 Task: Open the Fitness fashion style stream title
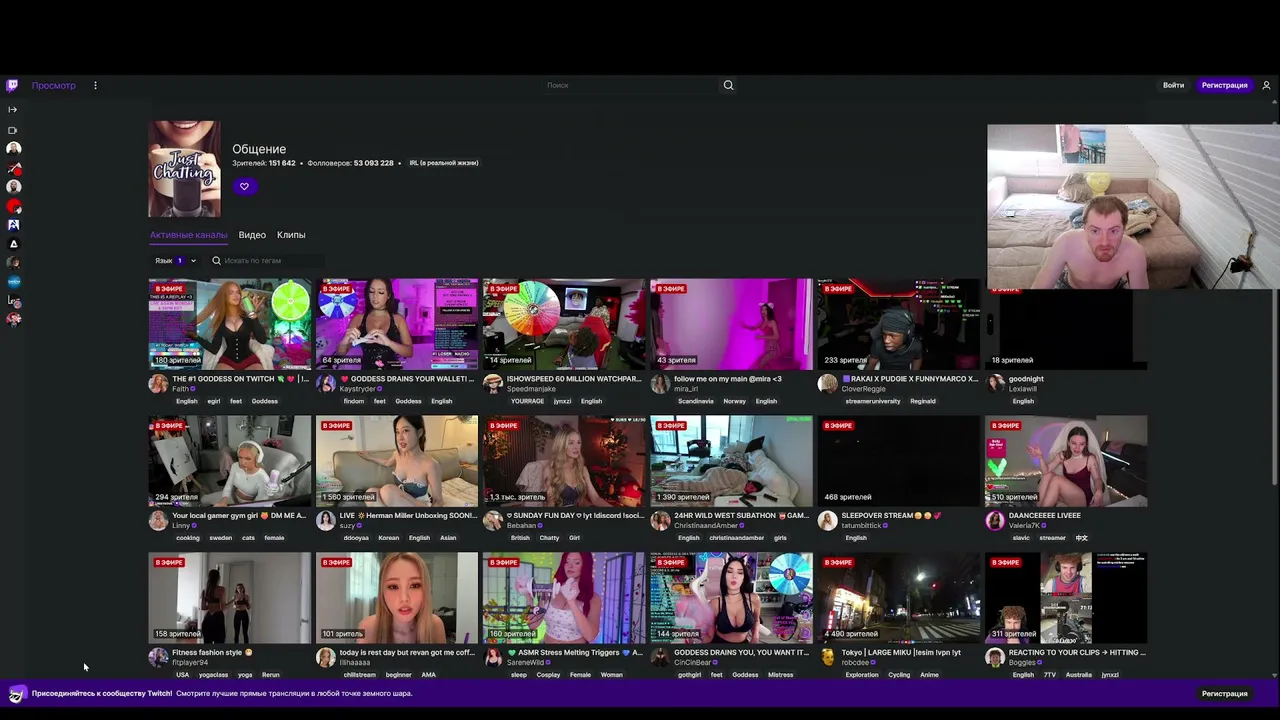(212, 652)
